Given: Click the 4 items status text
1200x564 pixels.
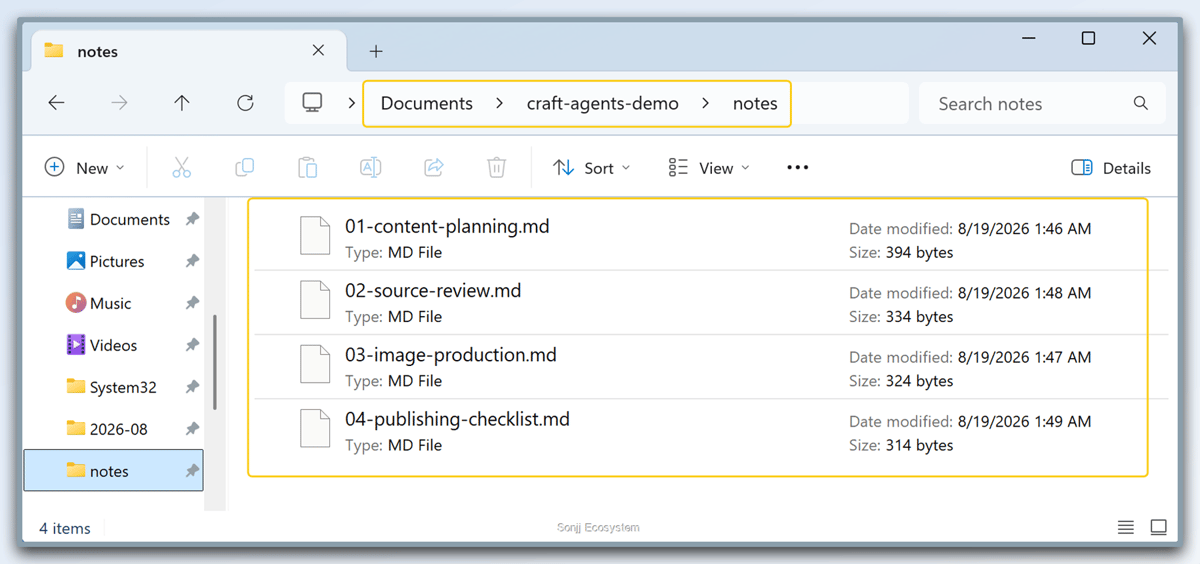Looking at the screenshot, I should [65, 528].
